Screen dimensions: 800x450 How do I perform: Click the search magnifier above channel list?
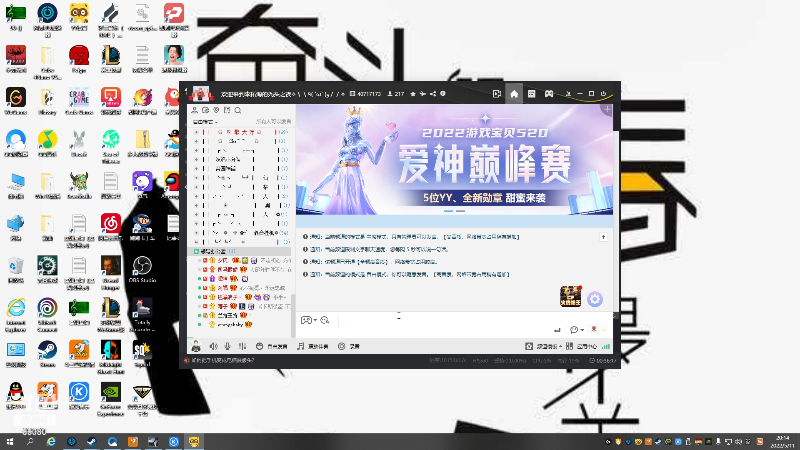coord(238,110)
